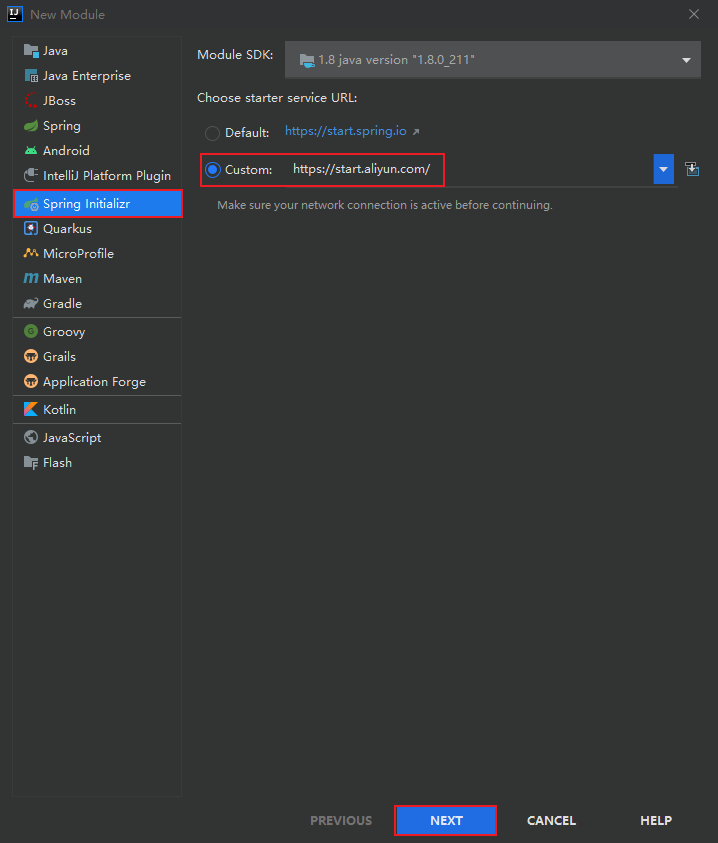Click the Kotlin logo icon

(x=31, y=410)
